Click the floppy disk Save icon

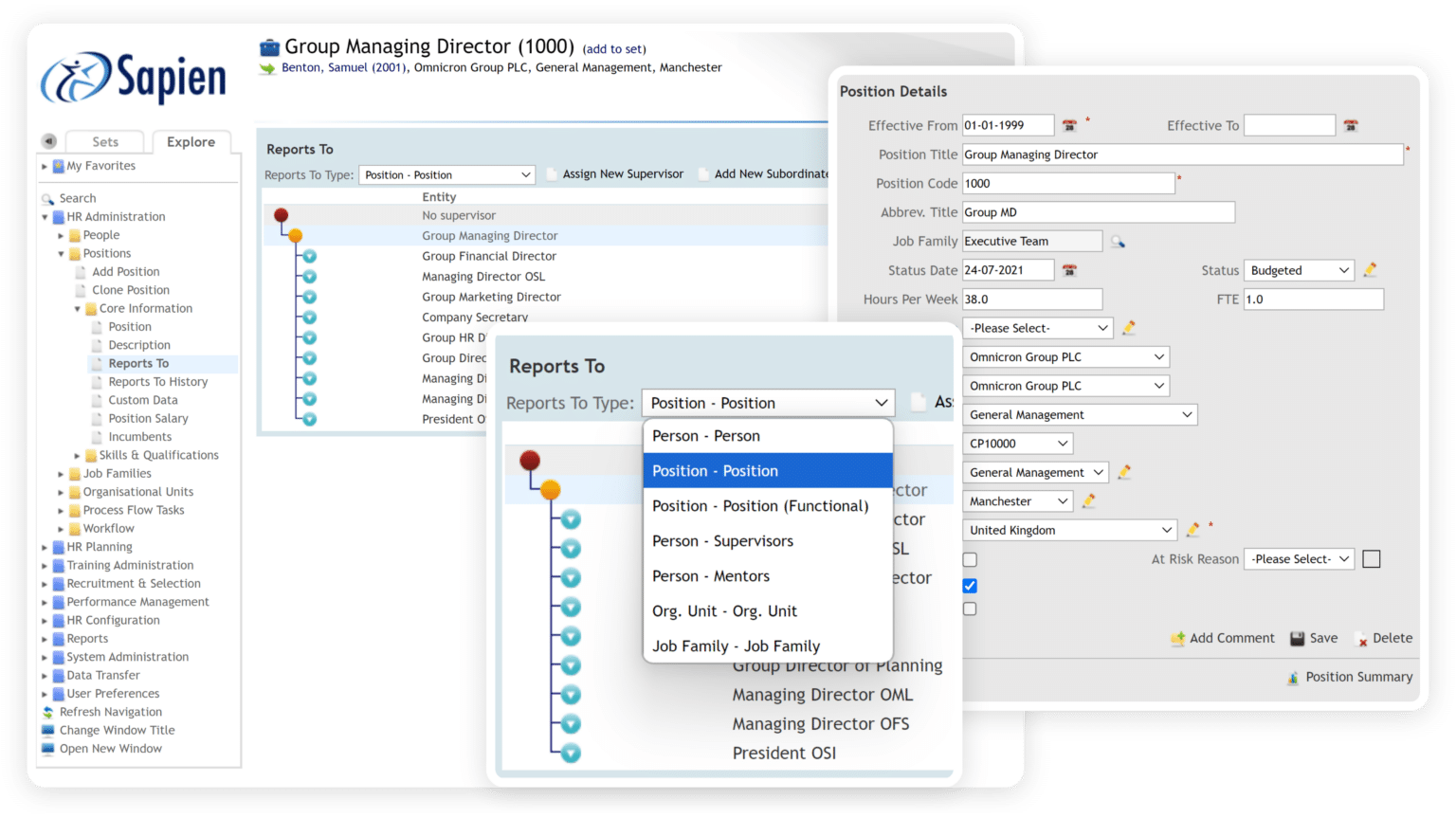(x=1298, y=639)
